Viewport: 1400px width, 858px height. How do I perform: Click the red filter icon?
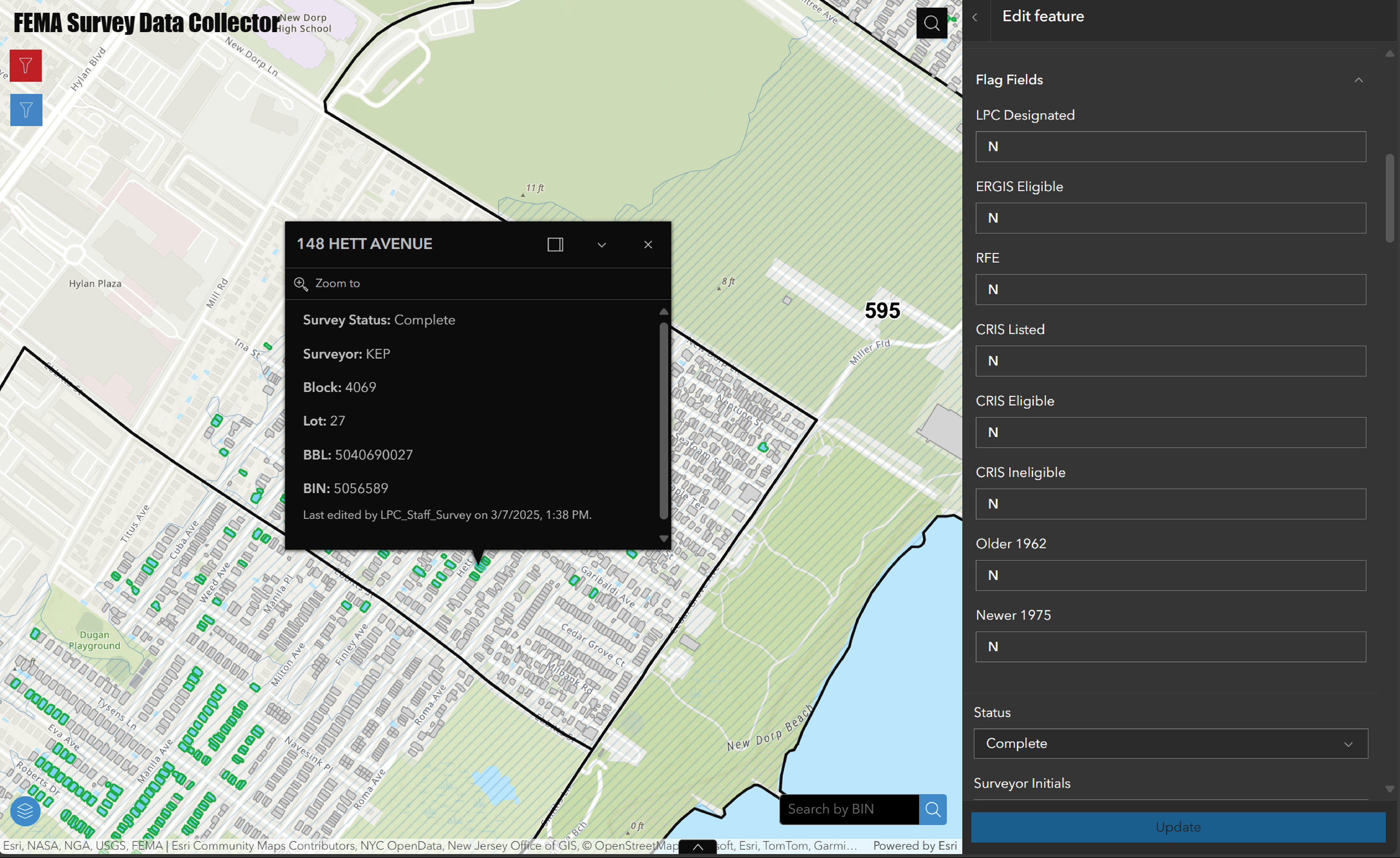pos(26,66)
